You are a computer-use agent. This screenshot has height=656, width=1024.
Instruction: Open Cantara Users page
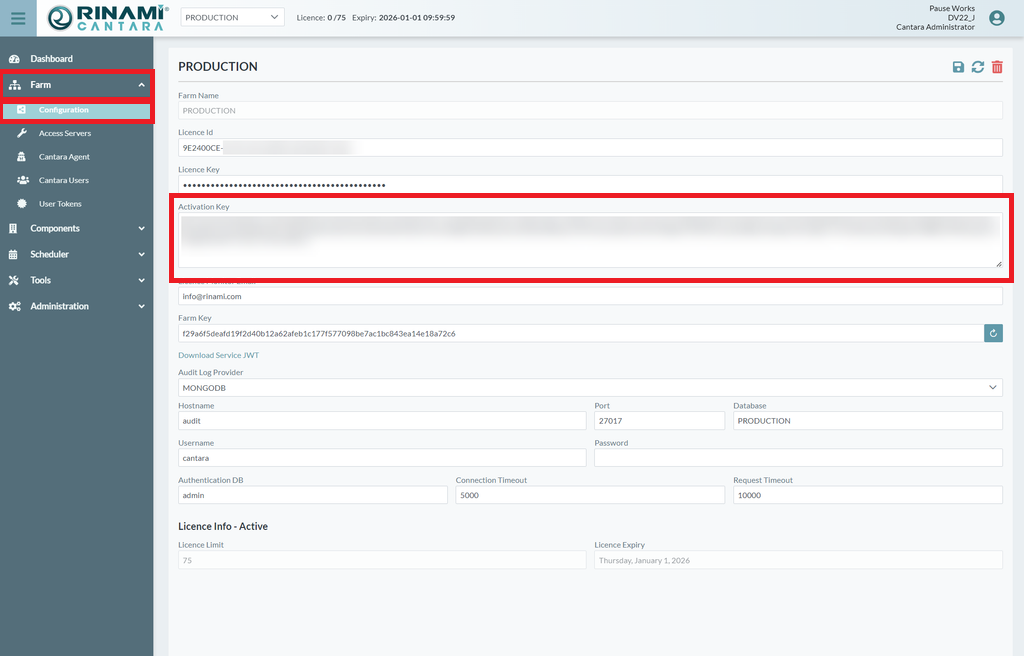[64, 180]
